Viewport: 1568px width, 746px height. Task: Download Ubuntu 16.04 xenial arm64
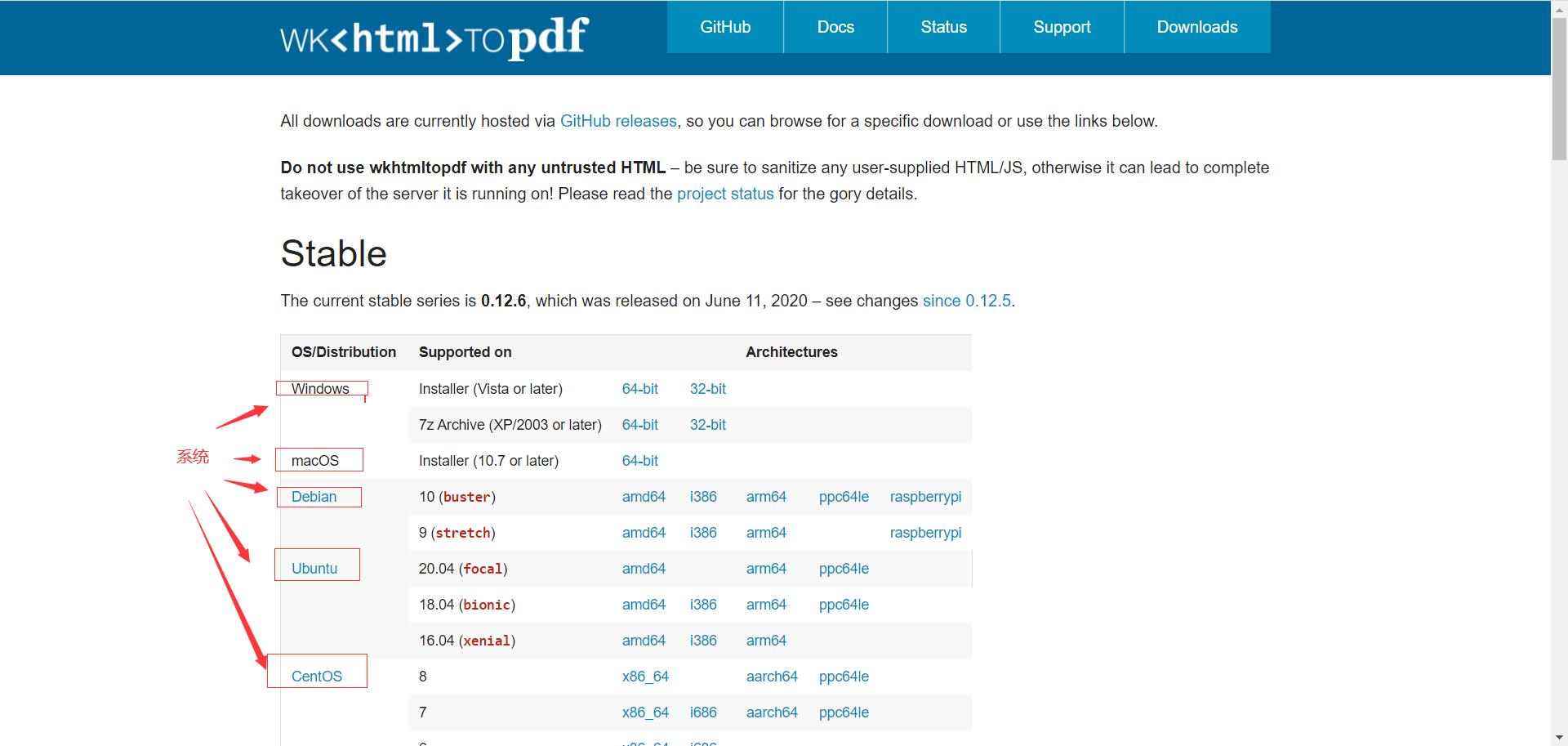coord(766,641)
